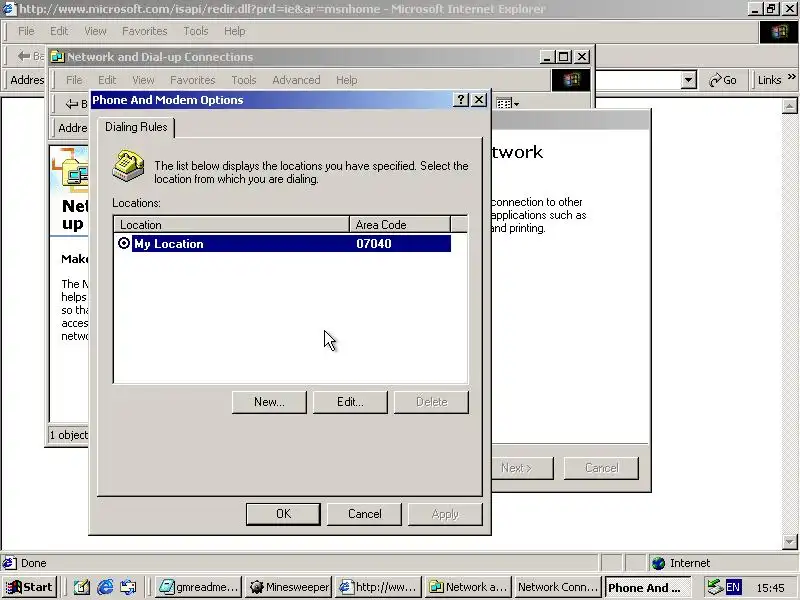Cancel the Phone And Modem Options dialog

(x=364, y=514)
